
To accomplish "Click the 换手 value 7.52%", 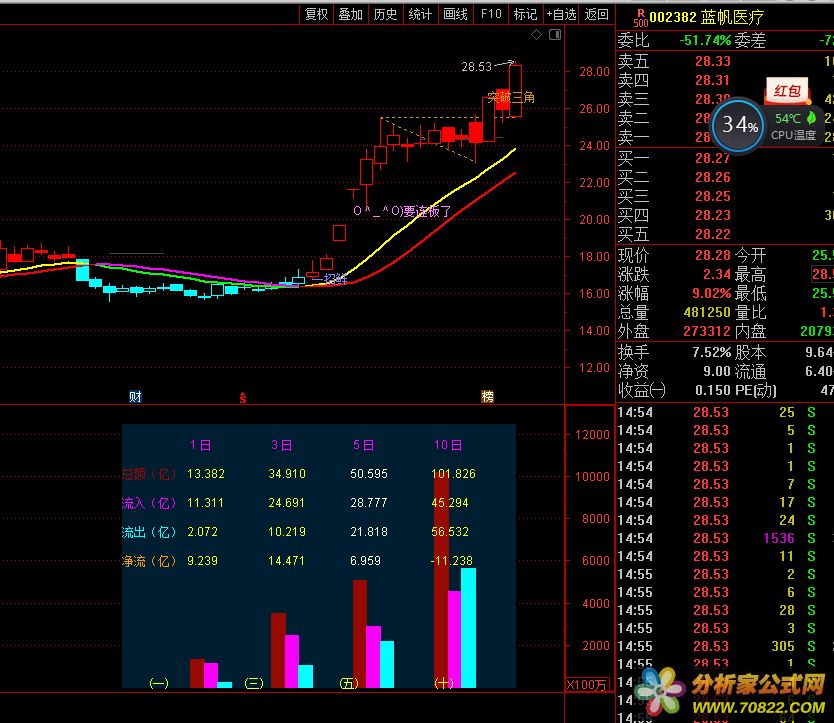I will [x=712, y=352].
